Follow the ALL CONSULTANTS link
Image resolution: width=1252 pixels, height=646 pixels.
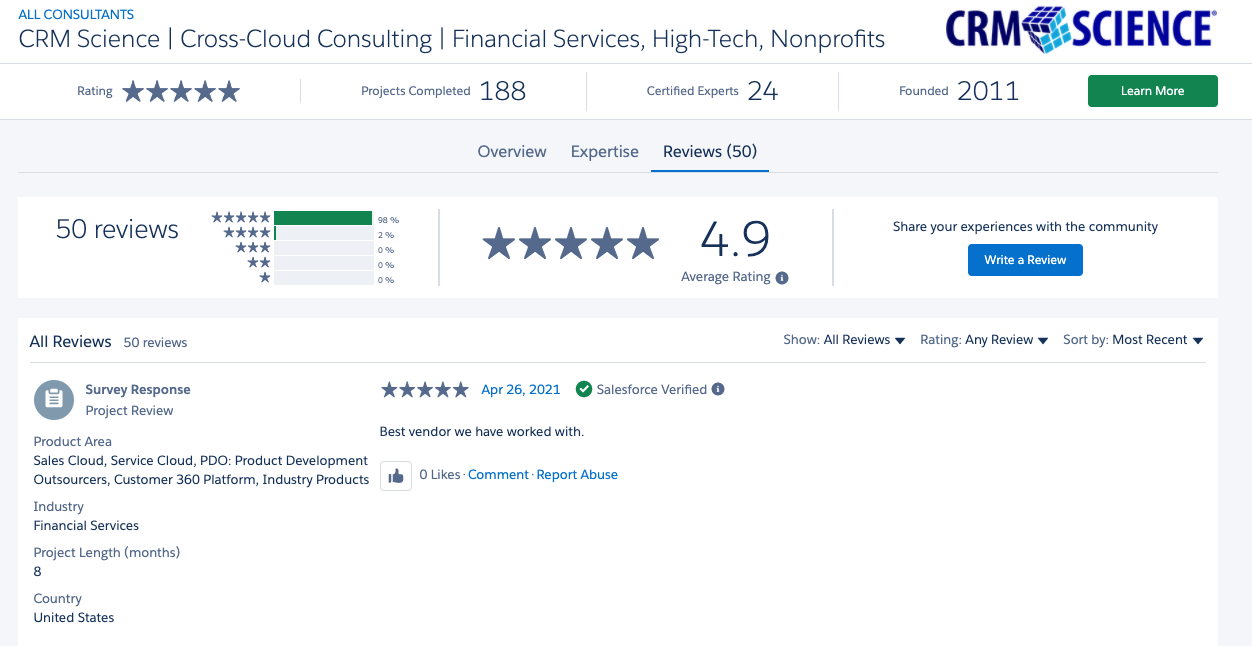76,15
